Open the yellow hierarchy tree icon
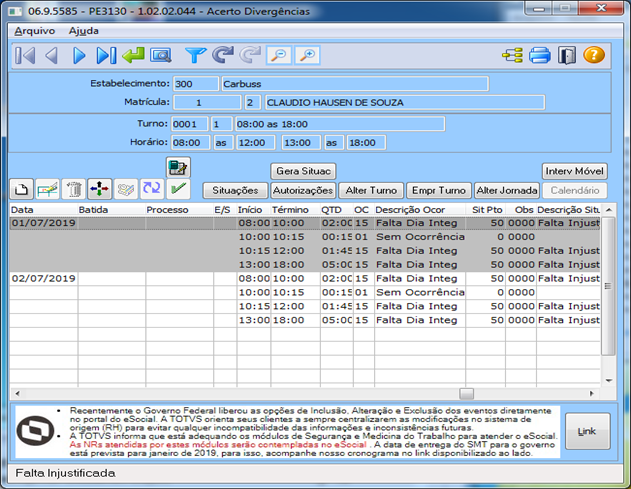Viewport: 631px width, 489px height. click(x=512, y=55)
